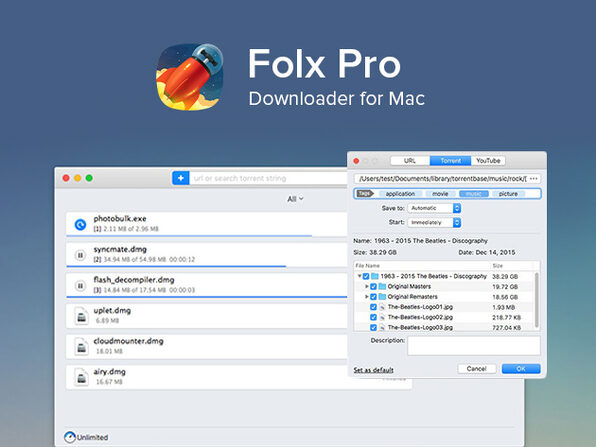596x447 pixels.
Task: Select the airy.dmg download name
Action: [x=109, y=372]
